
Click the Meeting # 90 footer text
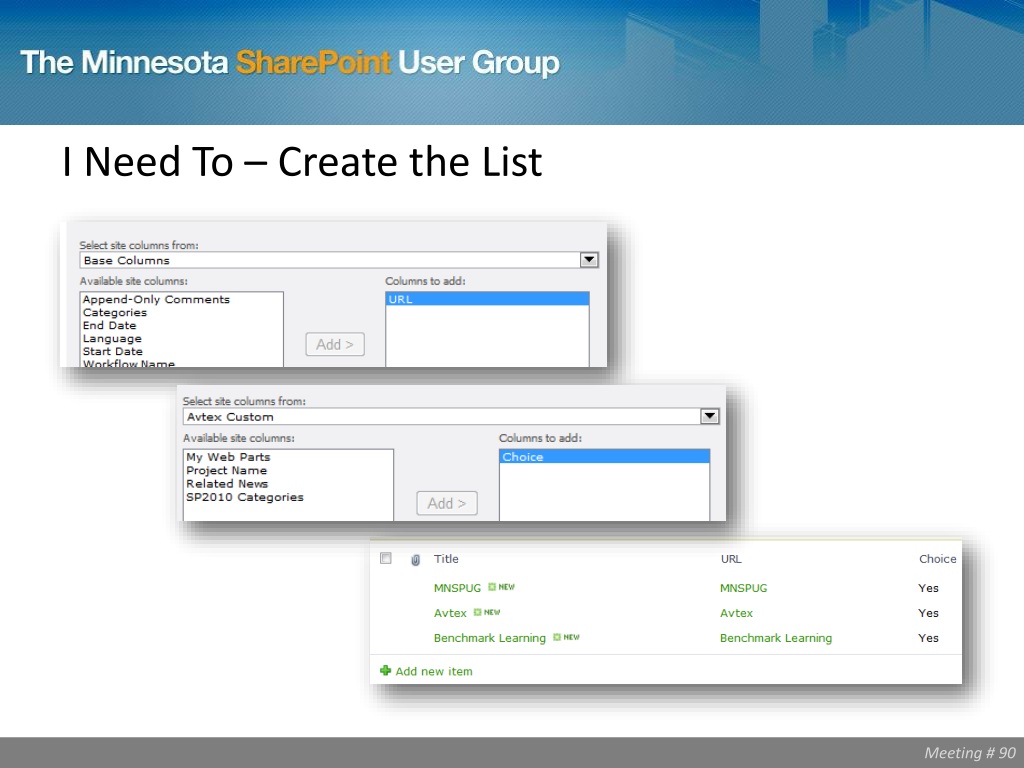click(x=970, y=752)
